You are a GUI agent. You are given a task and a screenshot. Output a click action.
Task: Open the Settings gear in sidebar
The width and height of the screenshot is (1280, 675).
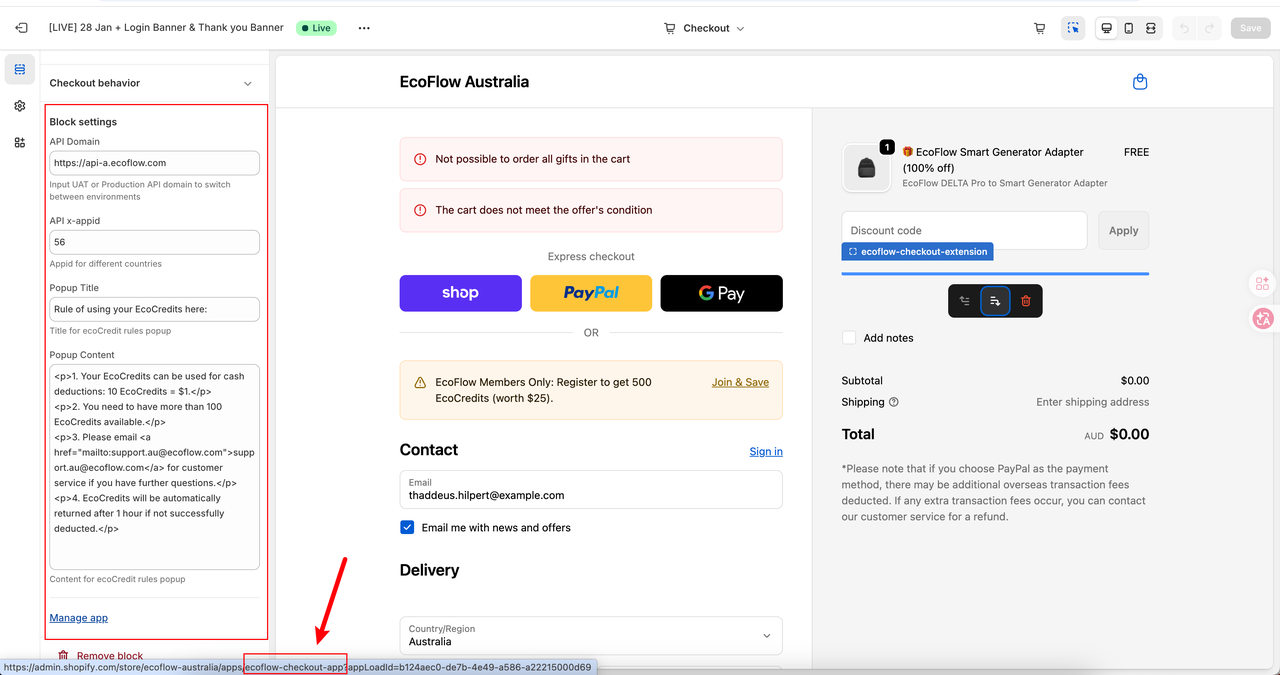coord(20,106)
